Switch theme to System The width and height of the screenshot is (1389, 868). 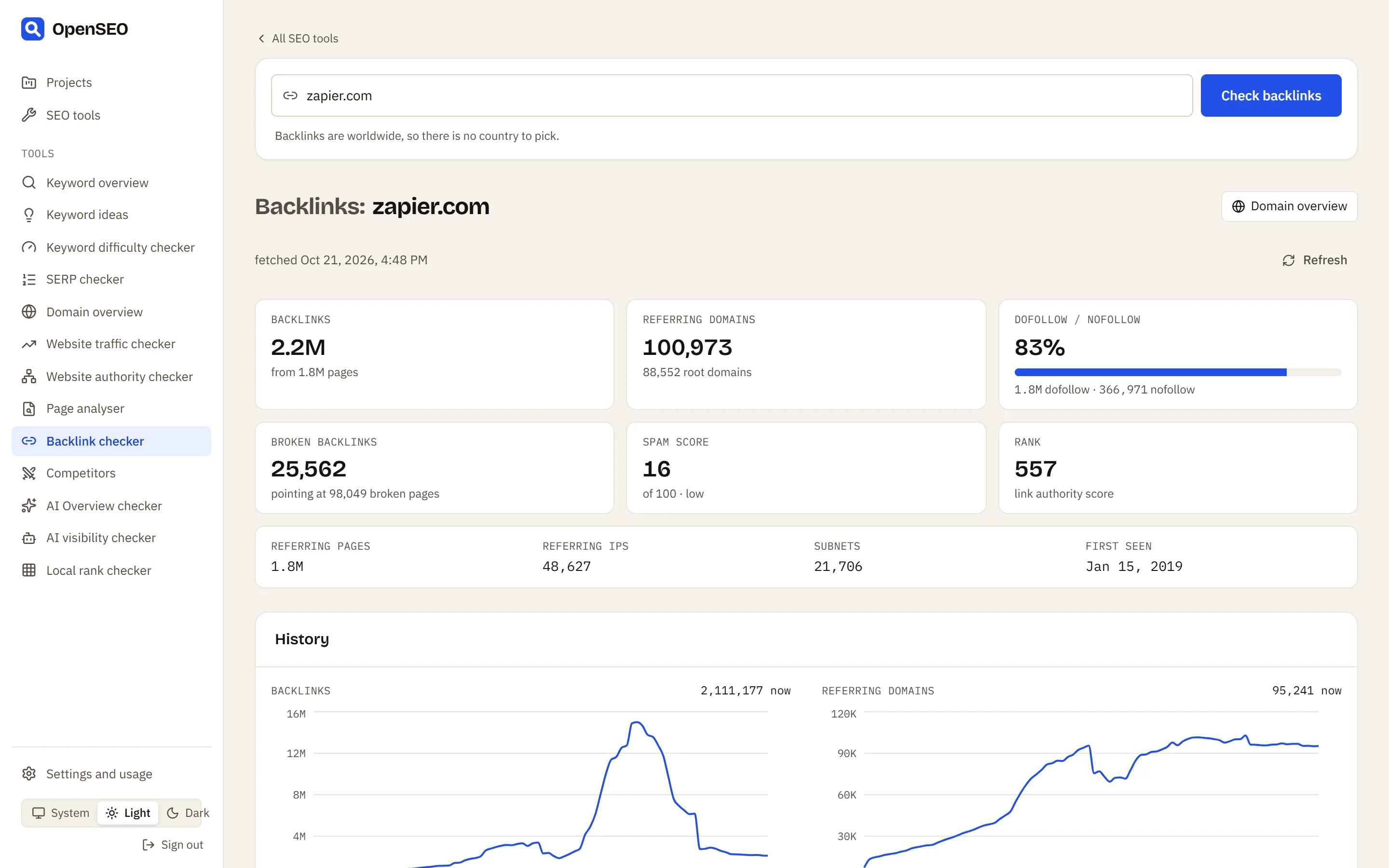[61, 813]
